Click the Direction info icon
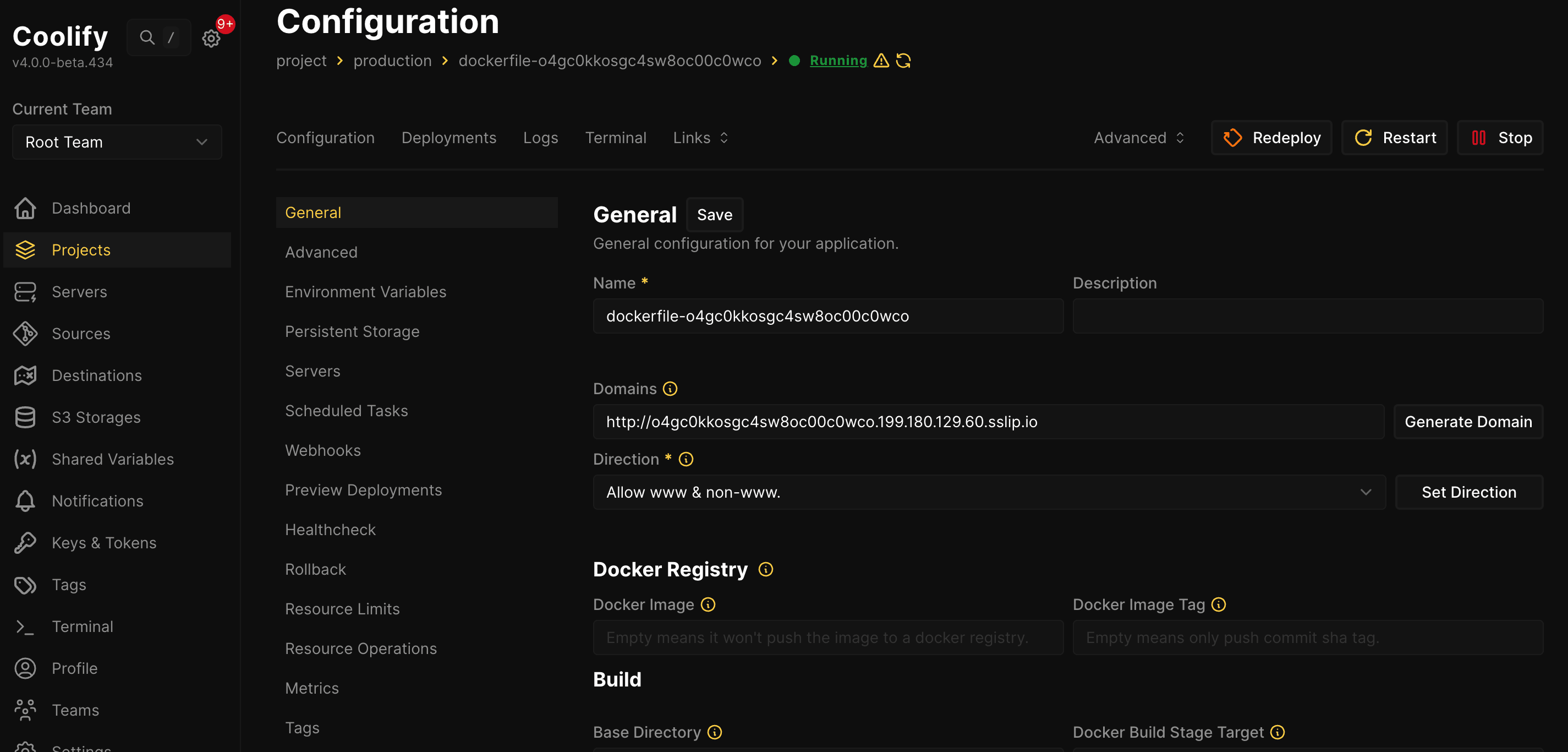 (x=686, y=459)
